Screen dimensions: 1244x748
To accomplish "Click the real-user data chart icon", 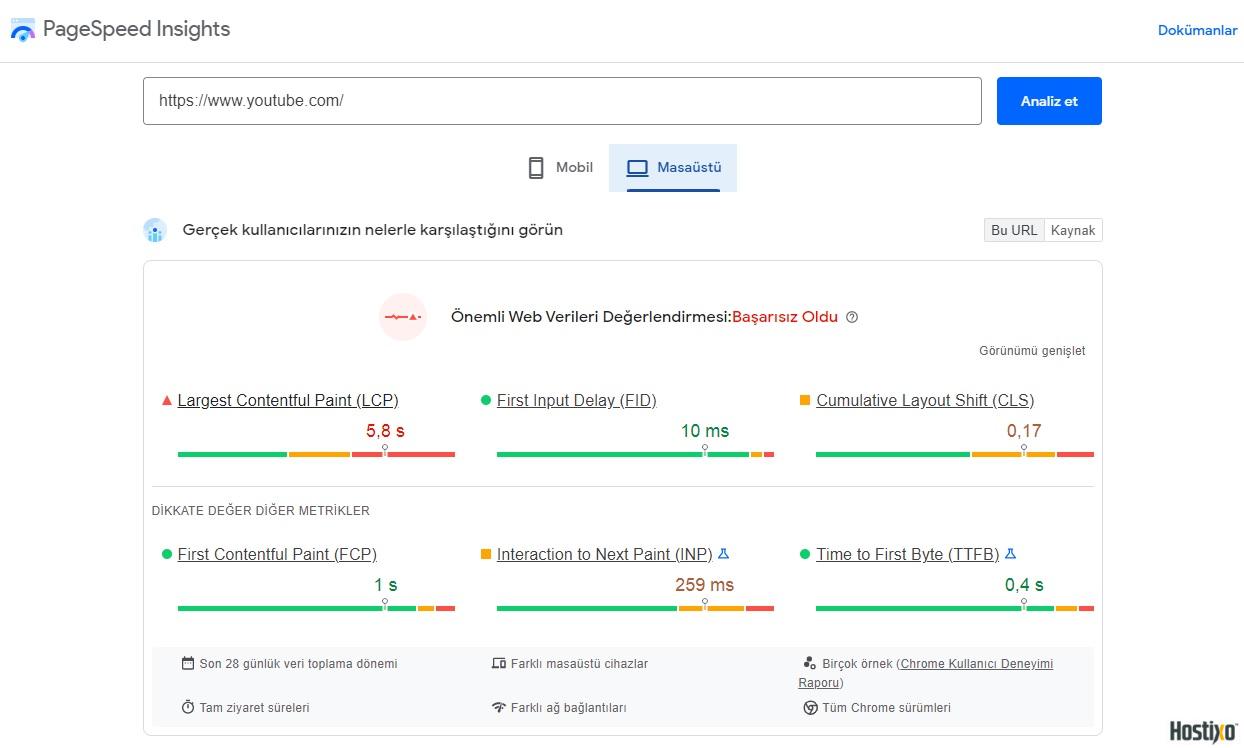I will (x=154, y=230).
